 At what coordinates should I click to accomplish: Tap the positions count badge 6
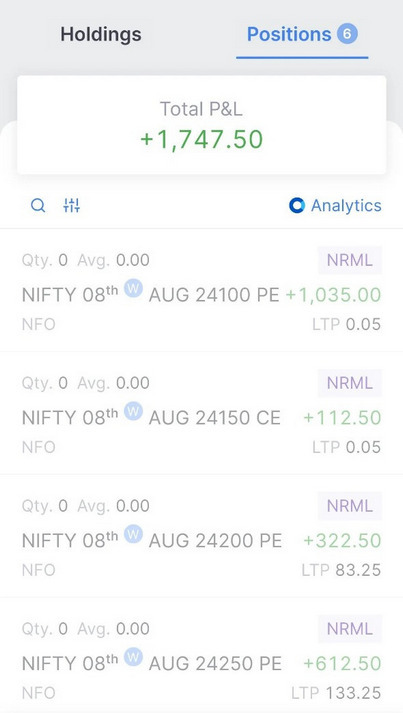[347, 34]
